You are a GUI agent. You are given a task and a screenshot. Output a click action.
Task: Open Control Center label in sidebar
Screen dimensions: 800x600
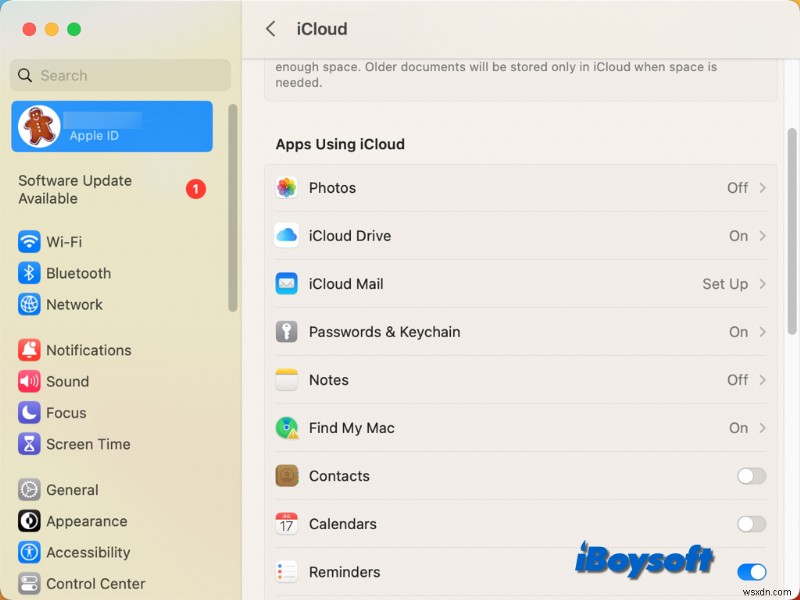pos(96,584)
